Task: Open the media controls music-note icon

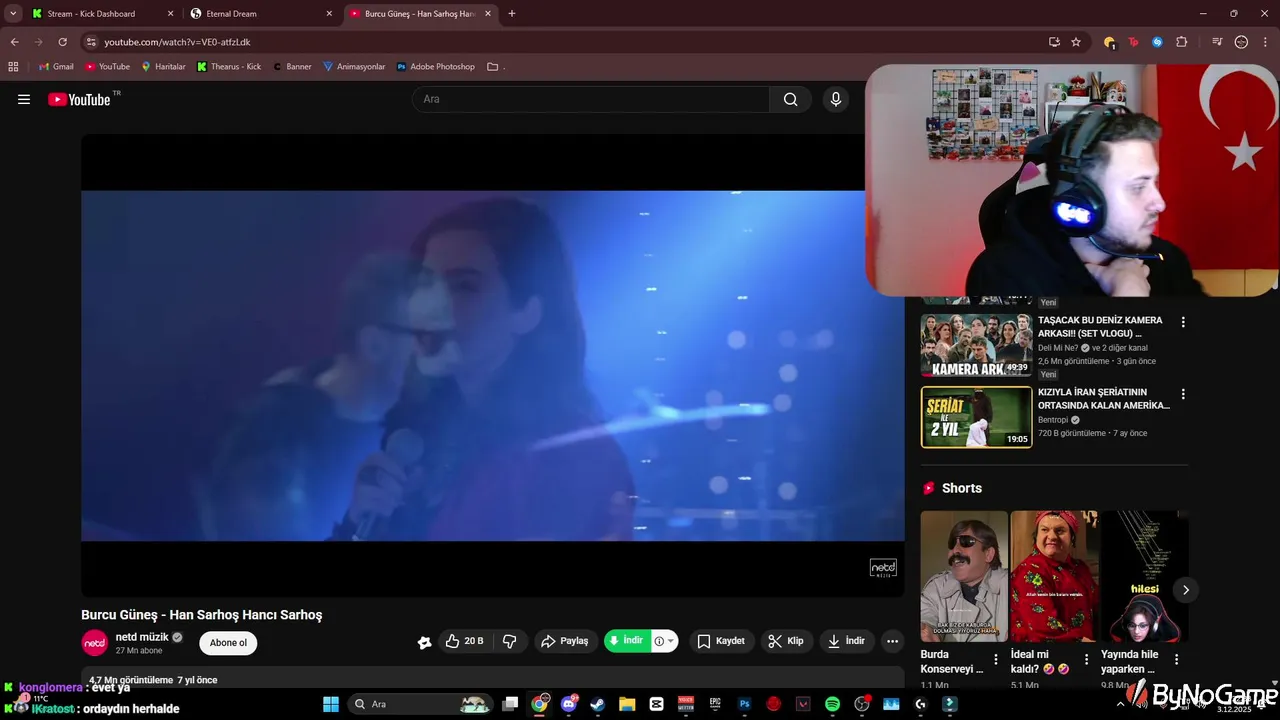Action: tap(1217, 42)
